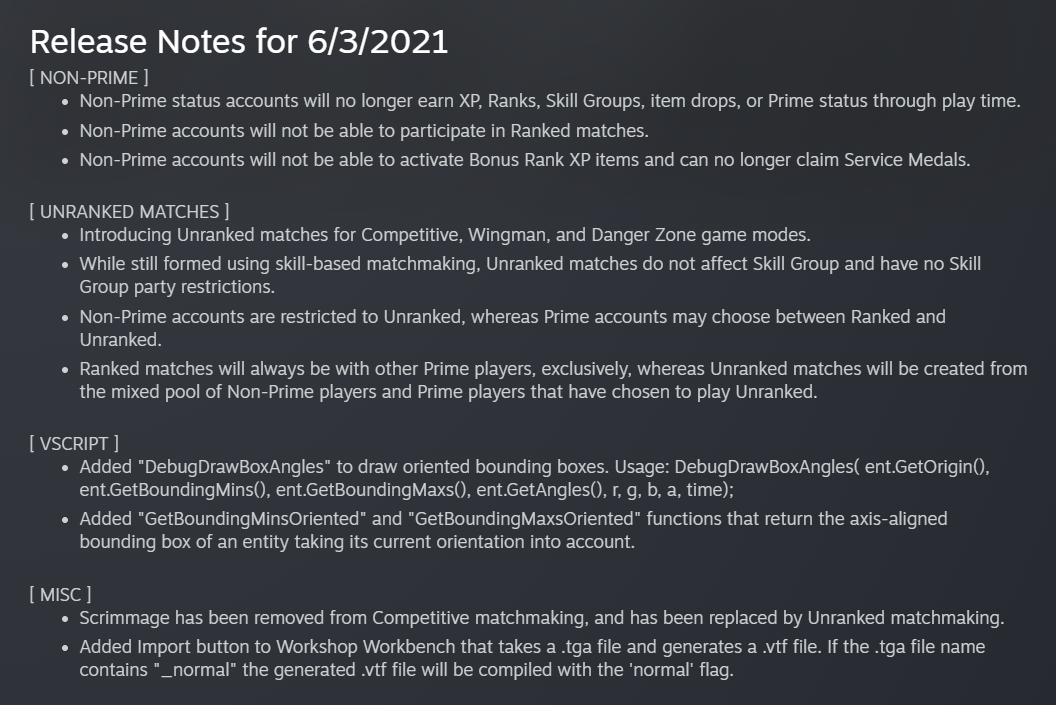Select the [ UNRANKED MATCHES ] section header

(x=129, y=212)
